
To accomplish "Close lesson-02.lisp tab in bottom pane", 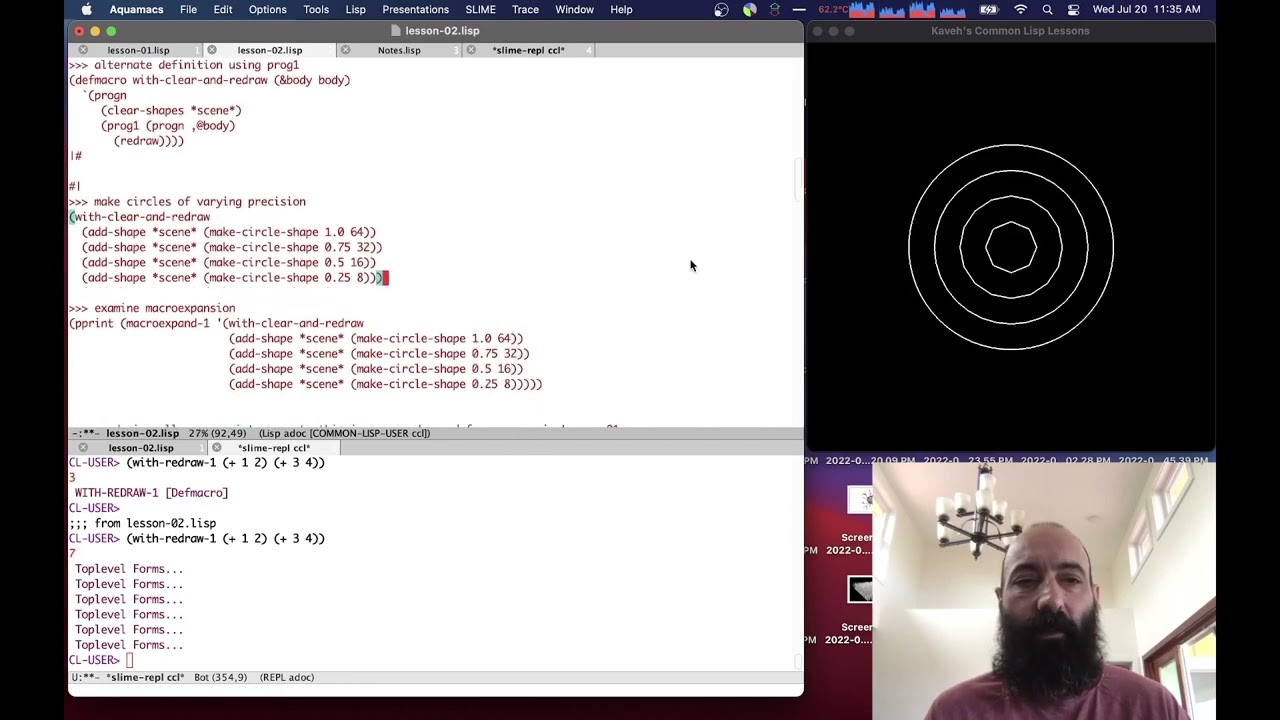I will pos(83,448).
